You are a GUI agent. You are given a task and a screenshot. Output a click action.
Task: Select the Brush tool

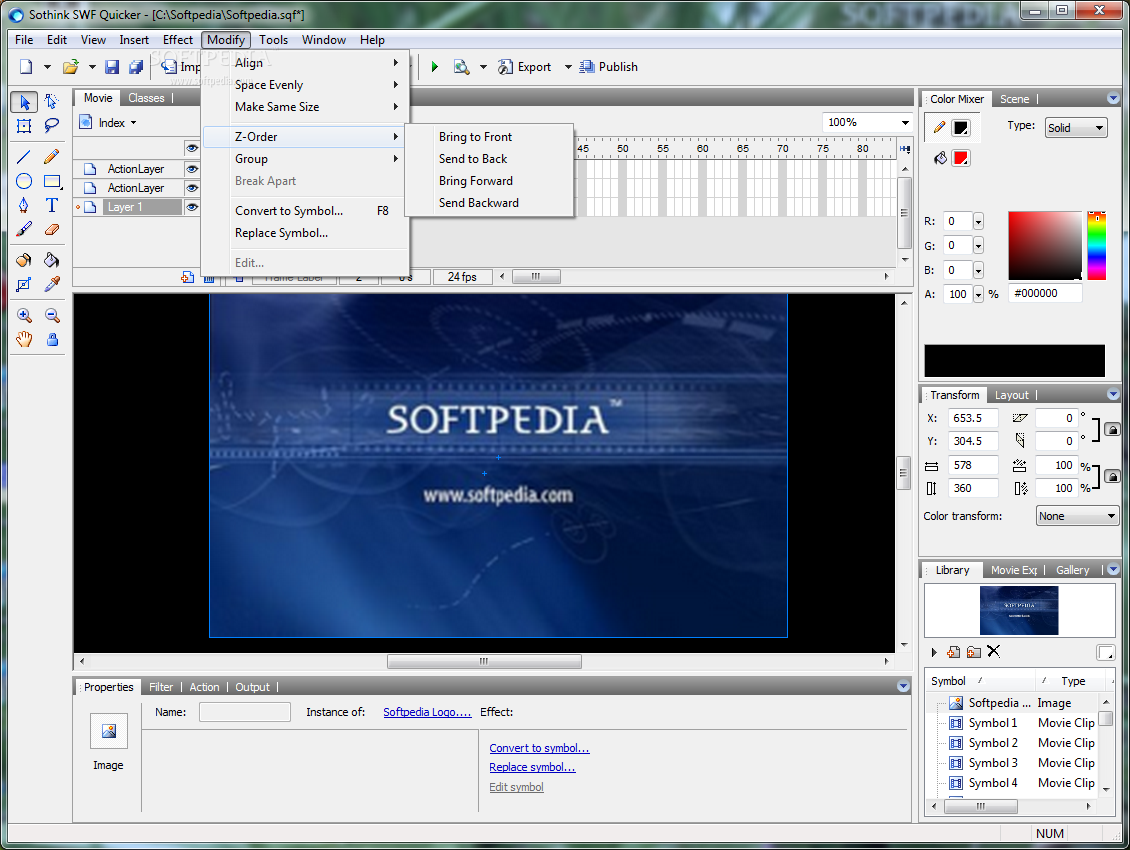point(24,230)
